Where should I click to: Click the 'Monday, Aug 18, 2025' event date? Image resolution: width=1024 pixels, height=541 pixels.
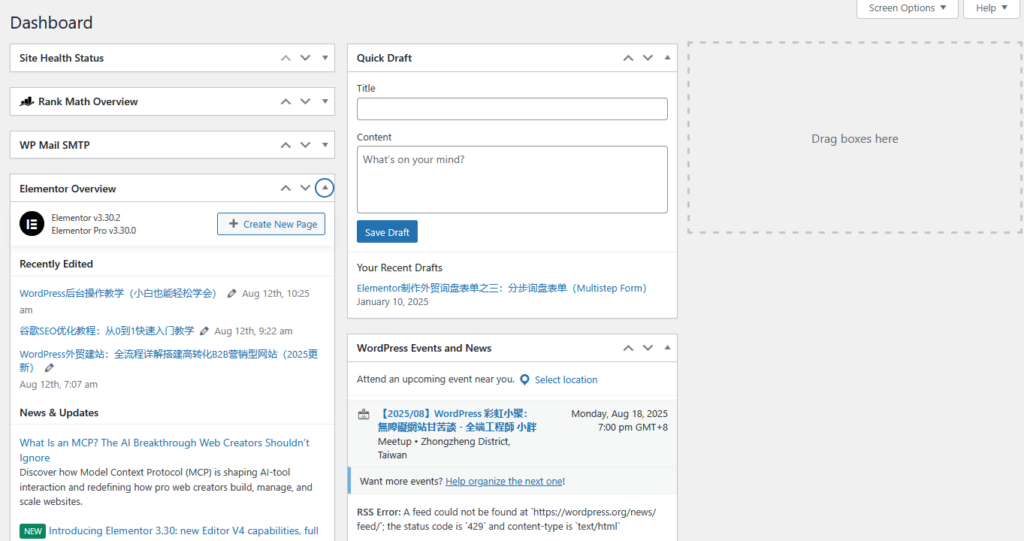pyautogui.click(x=619, y=414)
